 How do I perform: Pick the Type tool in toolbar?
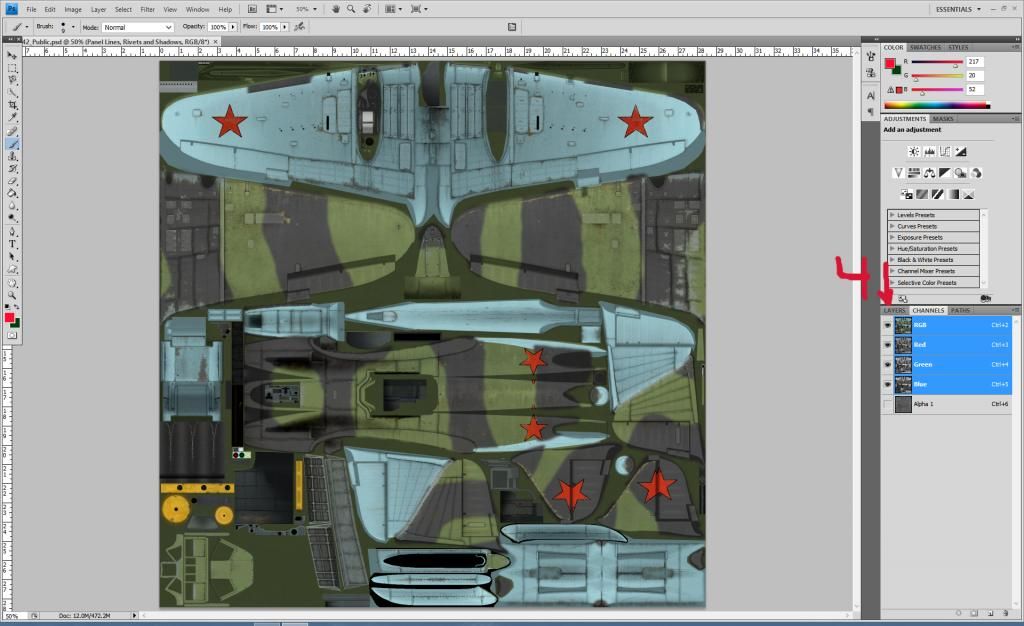pyautogui.click(x=13, y=243)
